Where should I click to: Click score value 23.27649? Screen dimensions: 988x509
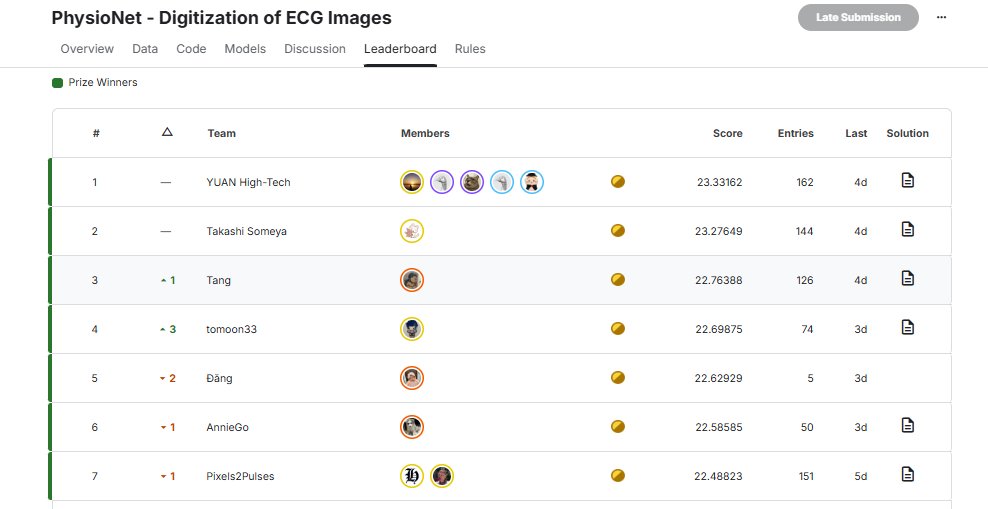click(719, 231)
